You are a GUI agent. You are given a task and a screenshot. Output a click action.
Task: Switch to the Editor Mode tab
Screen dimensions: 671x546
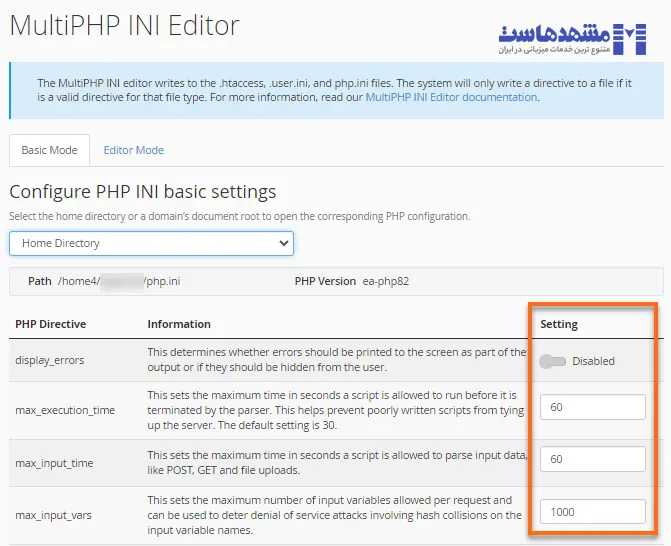[133, 150]
